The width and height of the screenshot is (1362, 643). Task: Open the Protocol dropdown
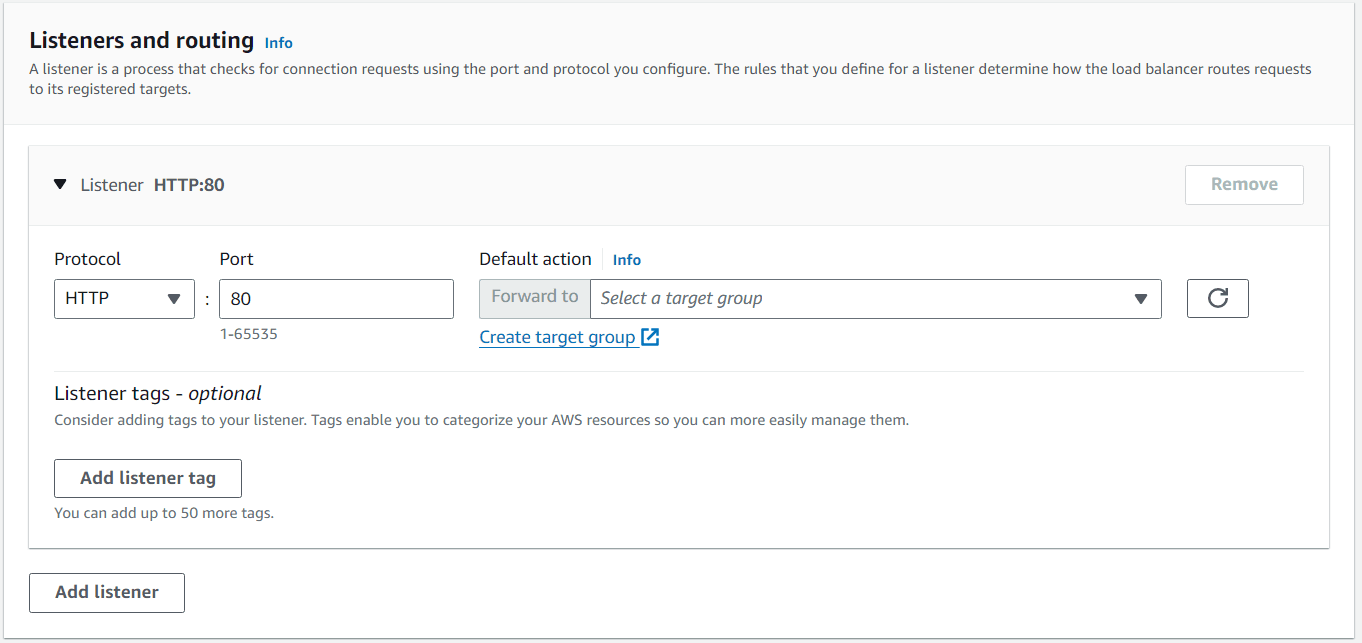pyautogui.click(x=124, y=298)
